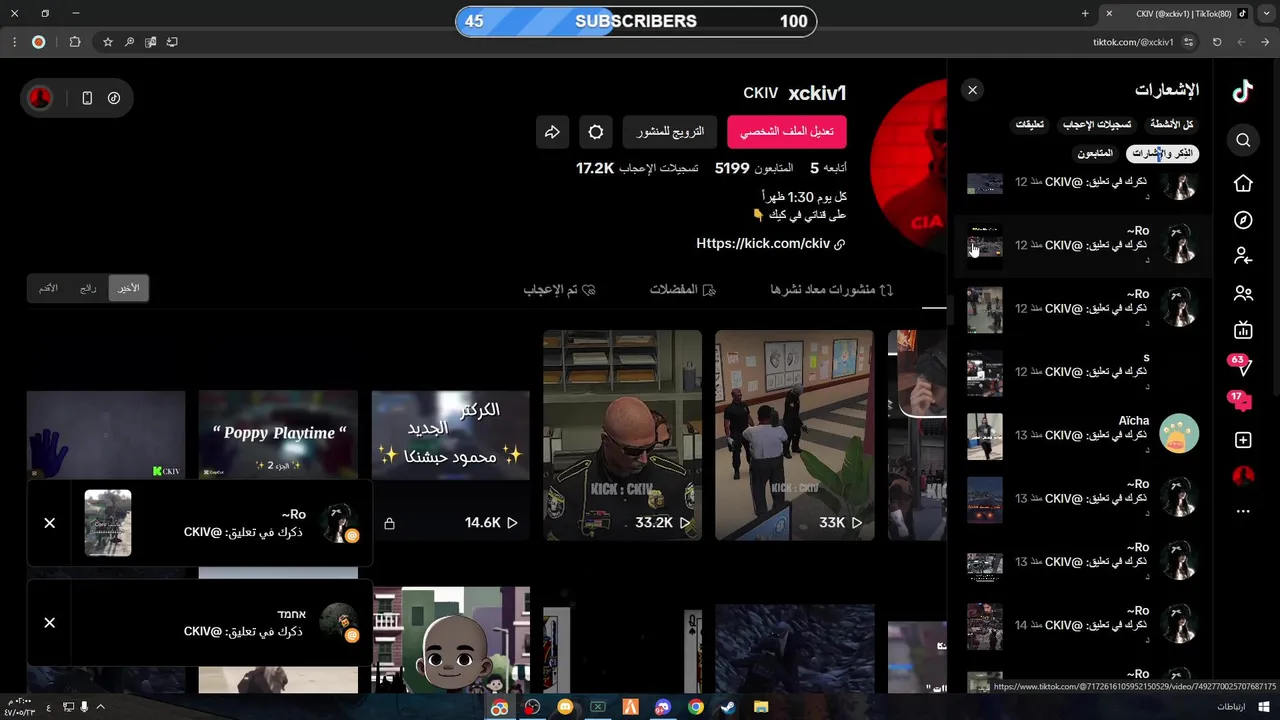Click the translate page icon in omnibox

(x=151, y=42)
